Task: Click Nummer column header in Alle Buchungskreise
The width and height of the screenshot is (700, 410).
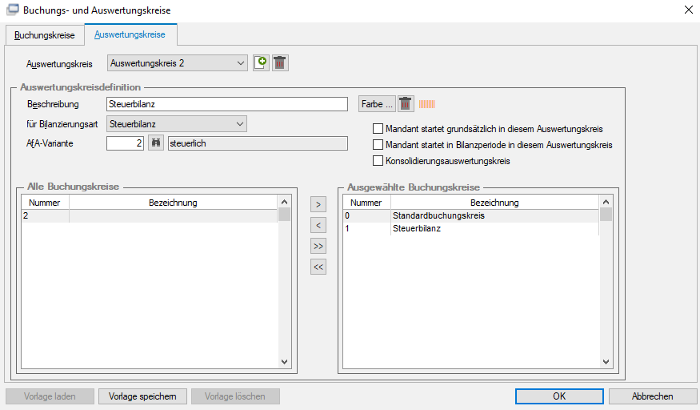Action: (45, 203)
